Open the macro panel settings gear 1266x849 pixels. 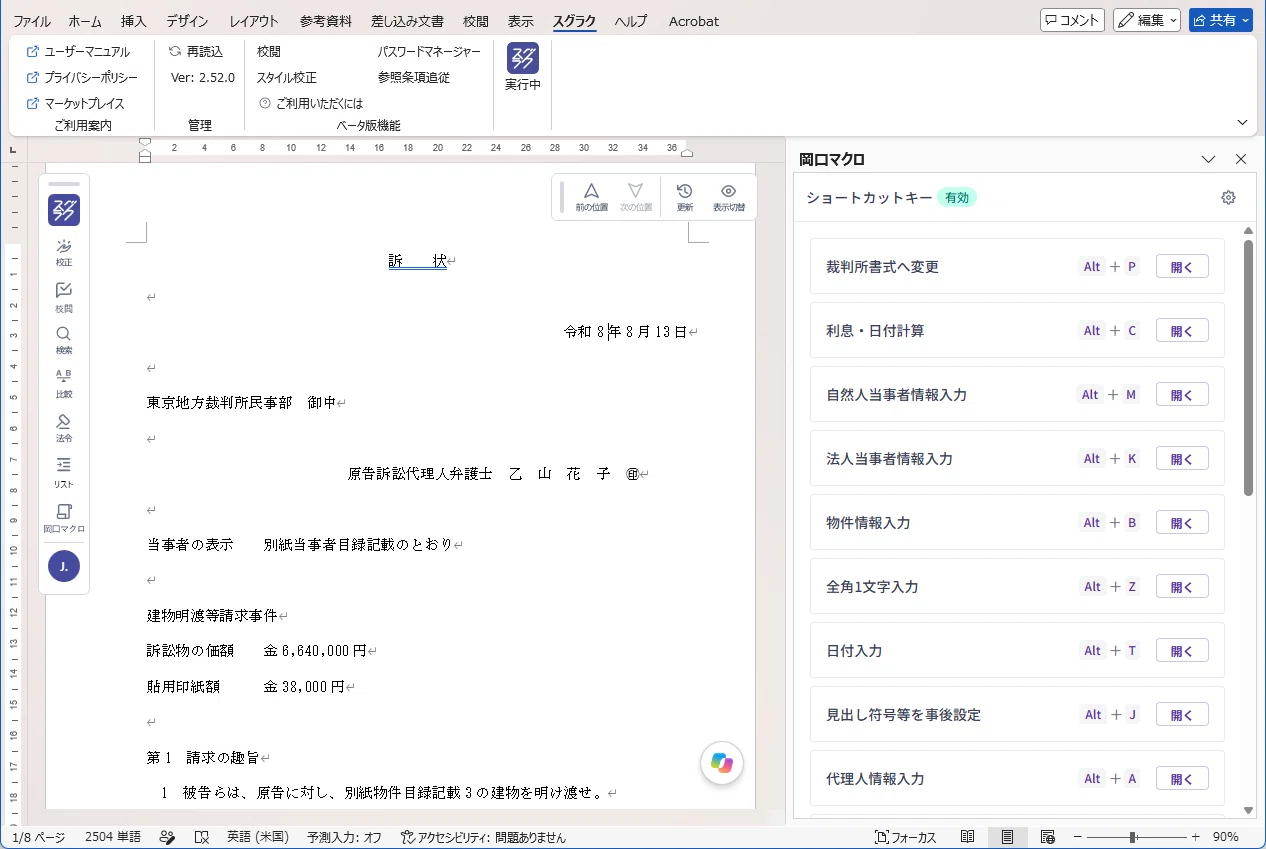point(1229,198)
